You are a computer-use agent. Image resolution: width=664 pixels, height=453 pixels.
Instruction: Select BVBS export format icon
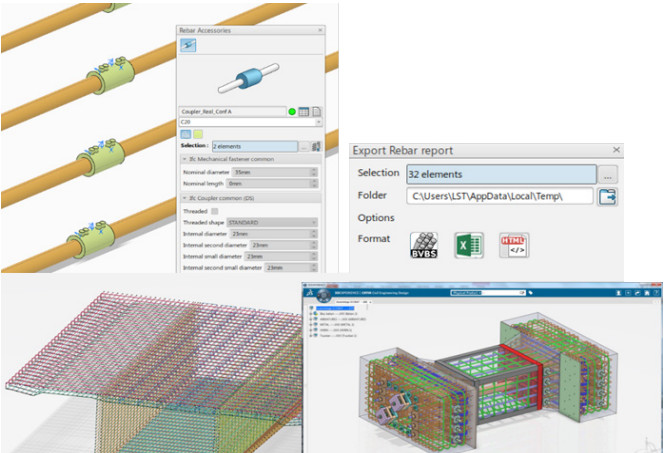tap(424, 245)
